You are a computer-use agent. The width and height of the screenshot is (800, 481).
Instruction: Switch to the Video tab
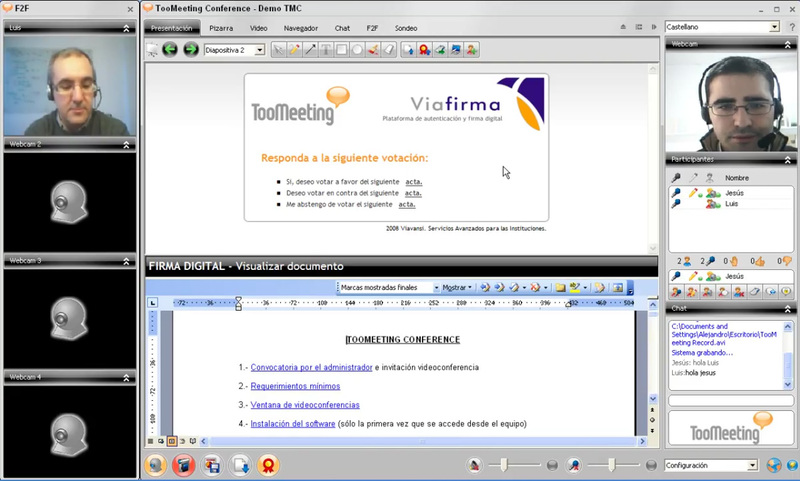258,28
